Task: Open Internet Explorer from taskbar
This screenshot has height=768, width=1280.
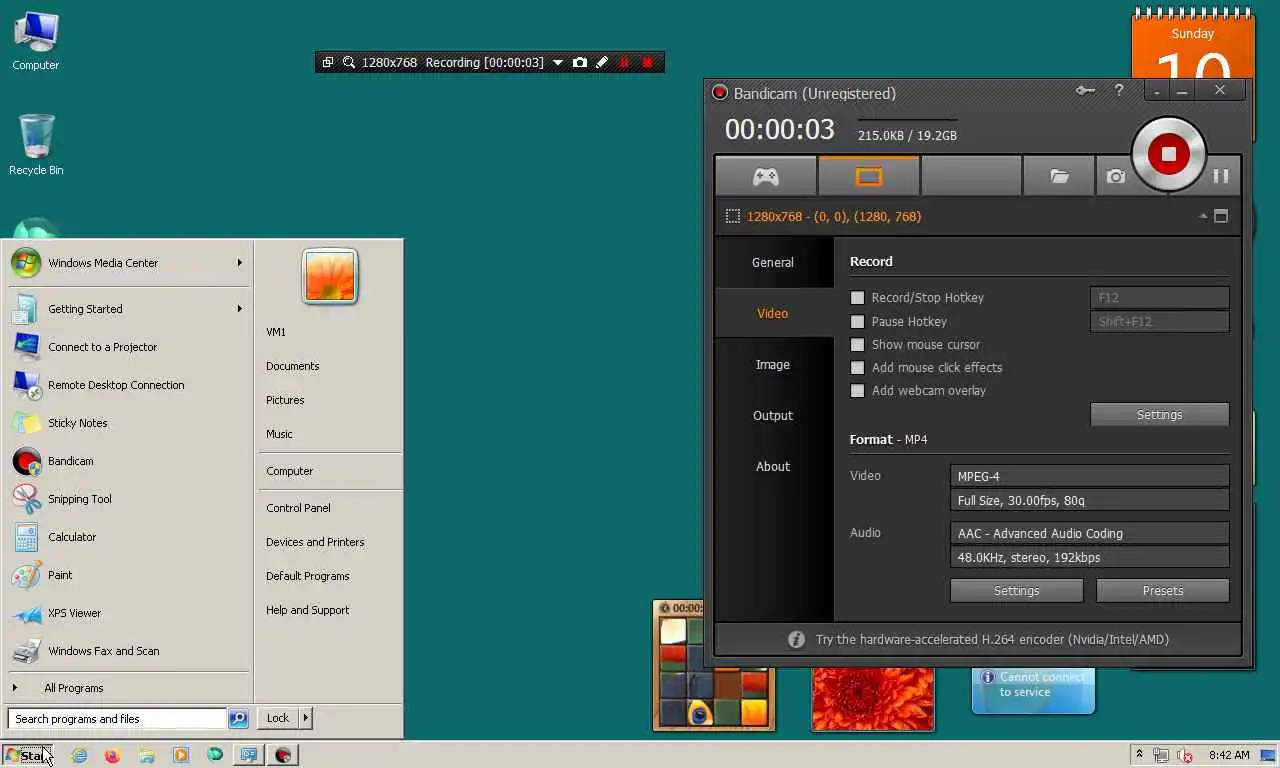Action: [79, 755]
